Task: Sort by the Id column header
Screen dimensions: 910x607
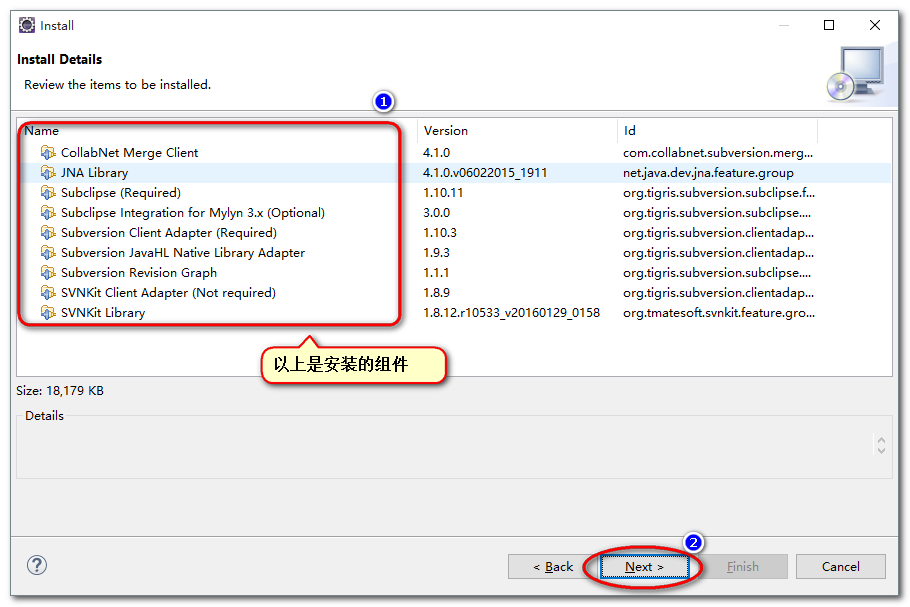Action: [x=717, y=131]
